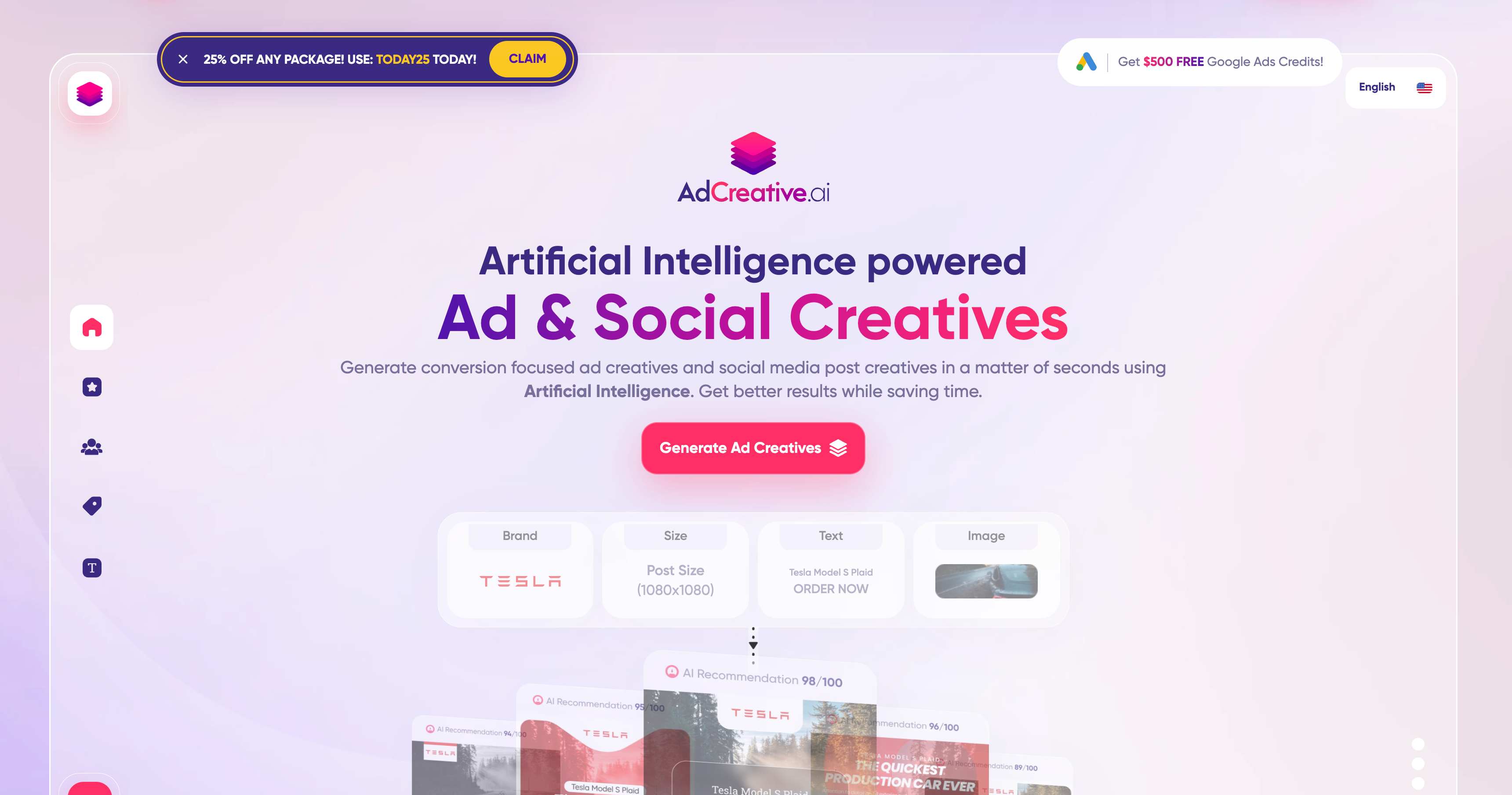Image resolution: width=1512 pixels, height=795 pixels.
Task: Toggle the discount banner close button
Action: pyautogui.click(x=183, y=60)
